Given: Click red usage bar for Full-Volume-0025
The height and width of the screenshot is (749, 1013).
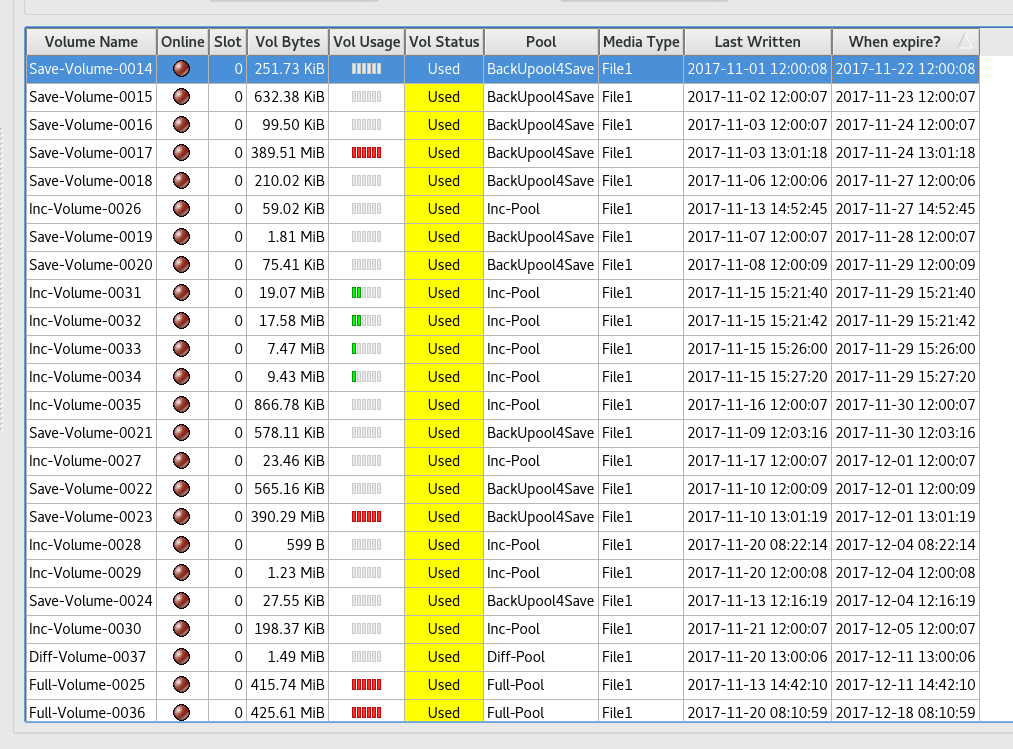Looking at the screenshot, I should click(x=366, y=684).
